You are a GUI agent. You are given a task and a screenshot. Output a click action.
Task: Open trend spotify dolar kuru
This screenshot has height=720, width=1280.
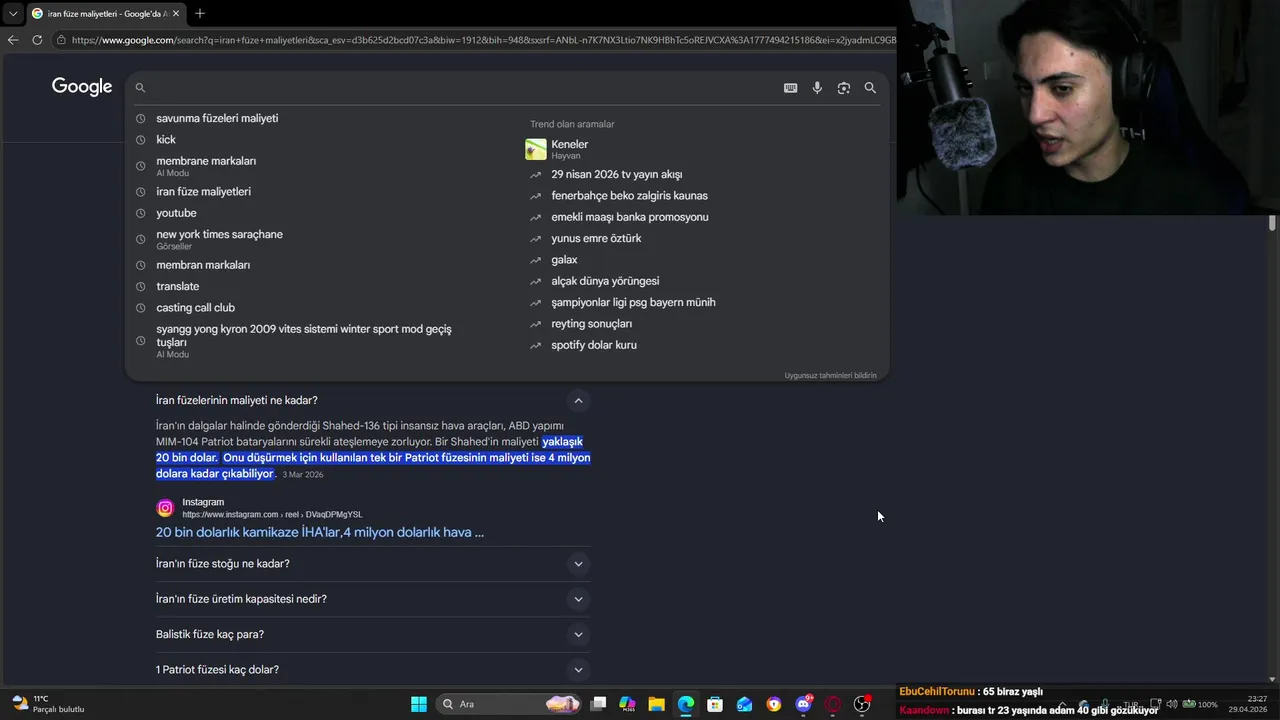593,345
